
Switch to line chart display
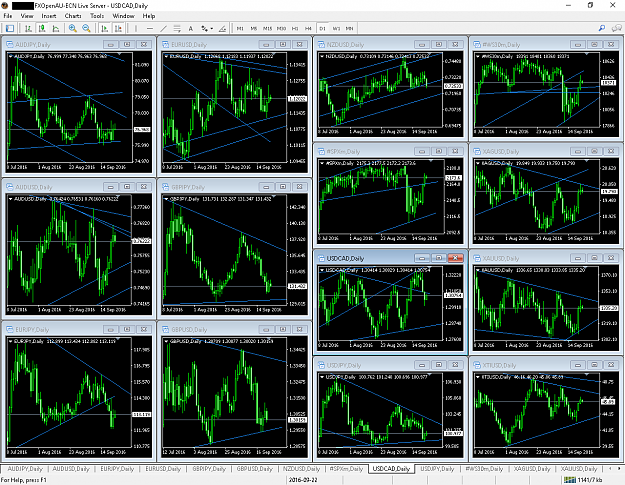coord(56,28)
